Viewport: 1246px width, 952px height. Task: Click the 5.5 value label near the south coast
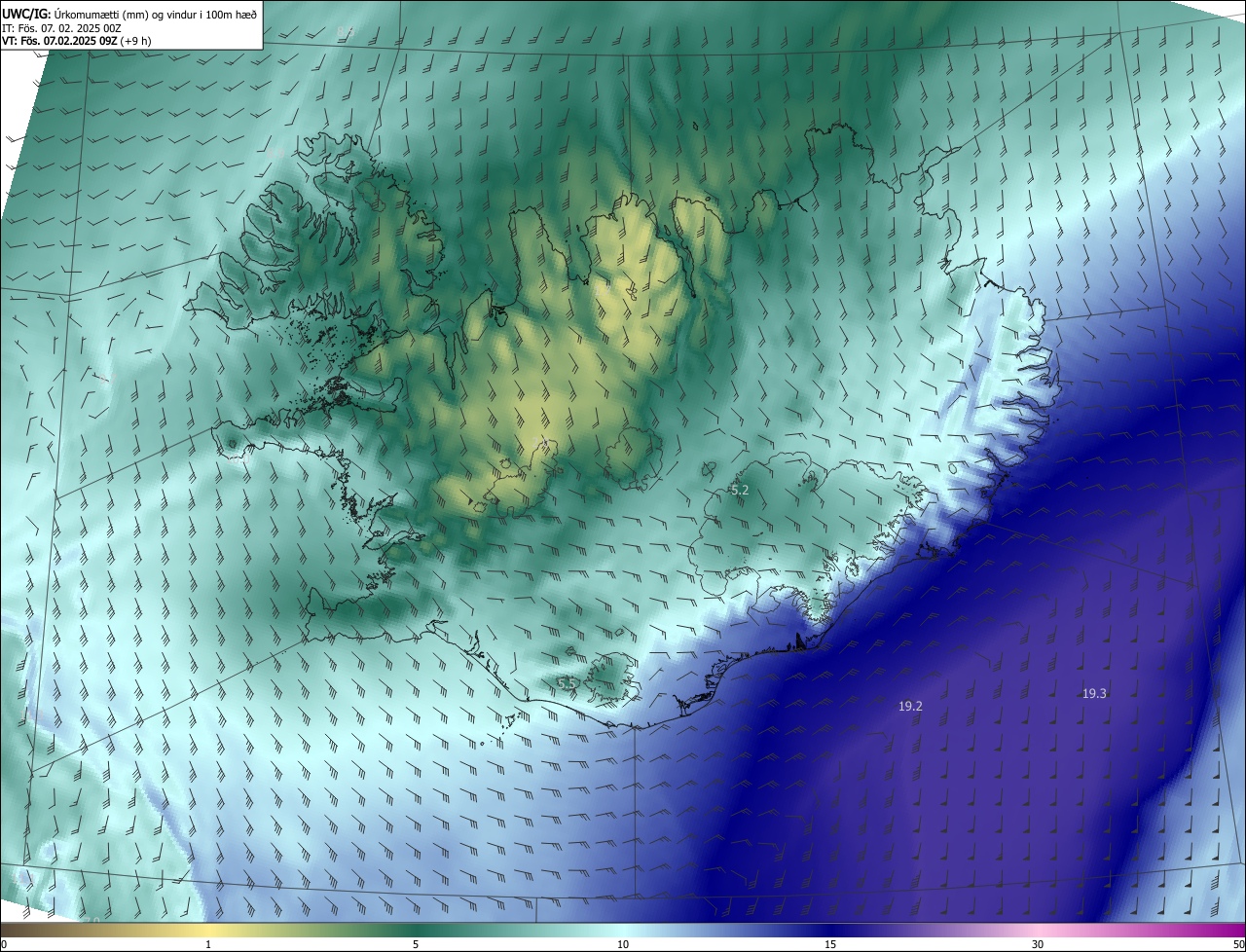[567, 684]
